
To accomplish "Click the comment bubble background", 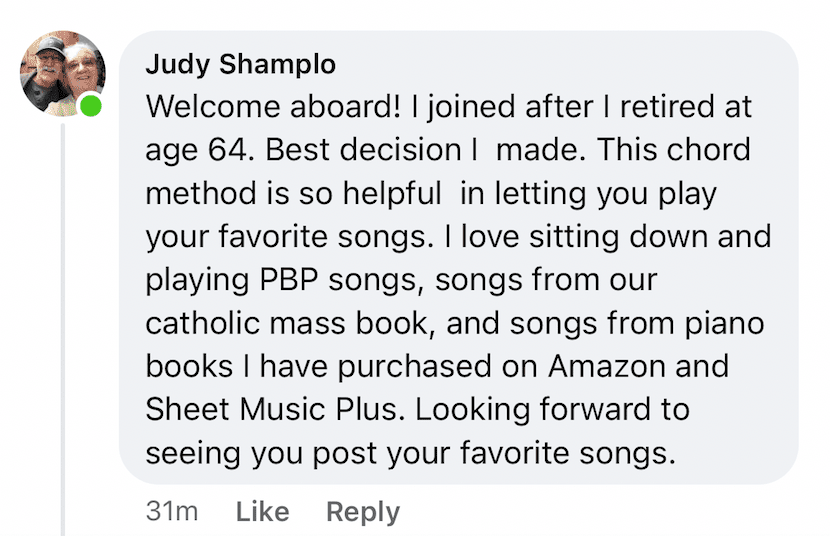I will coord(458,257).
